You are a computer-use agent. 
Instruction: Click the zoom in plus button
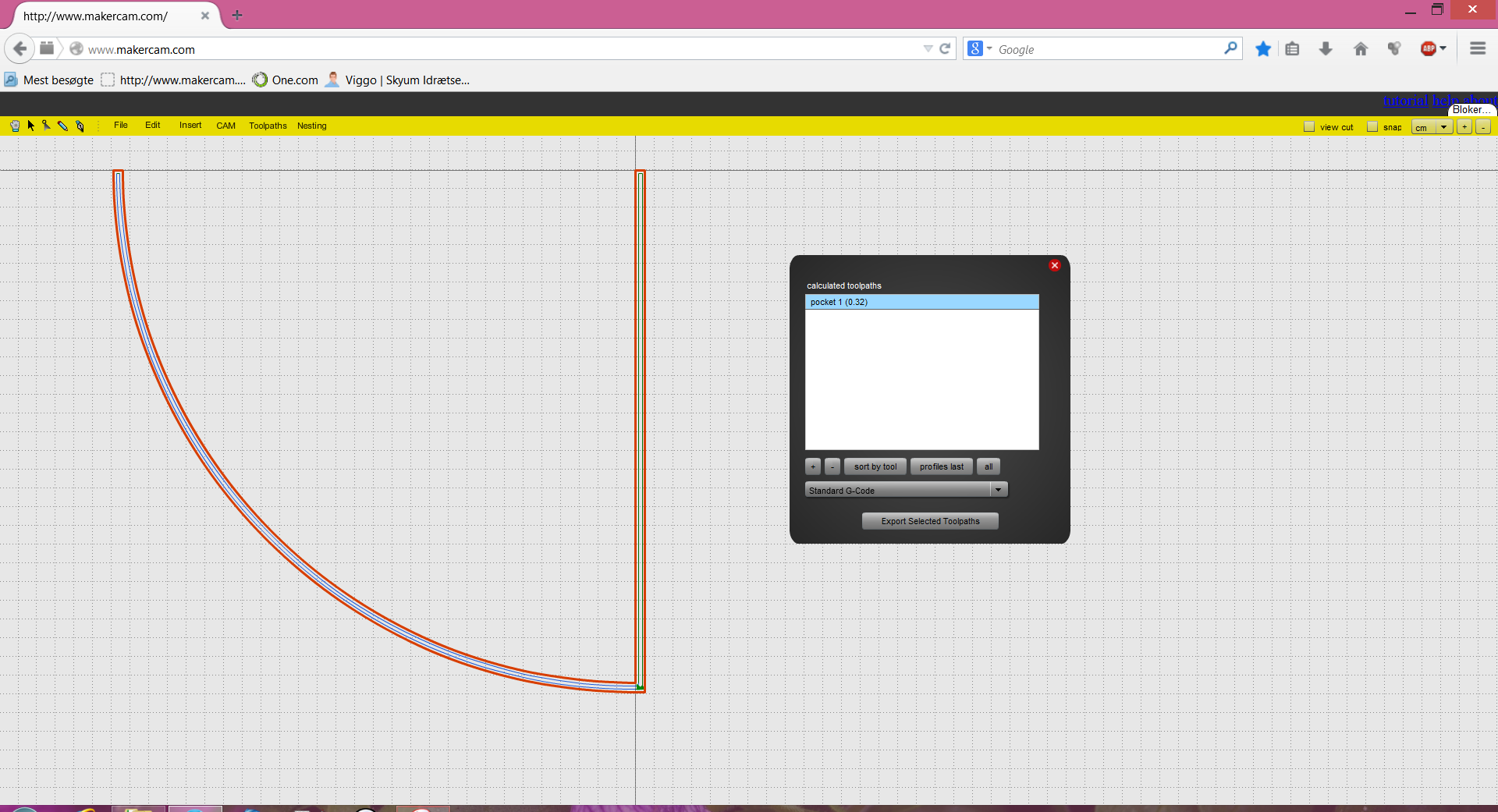[x=1464, y=127]
